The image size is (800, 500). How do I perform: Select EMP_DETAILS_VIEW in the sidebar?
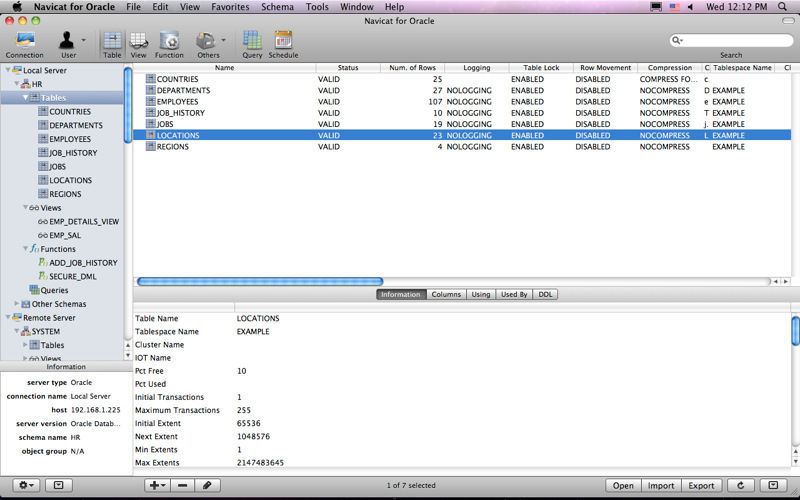point(84,221)
